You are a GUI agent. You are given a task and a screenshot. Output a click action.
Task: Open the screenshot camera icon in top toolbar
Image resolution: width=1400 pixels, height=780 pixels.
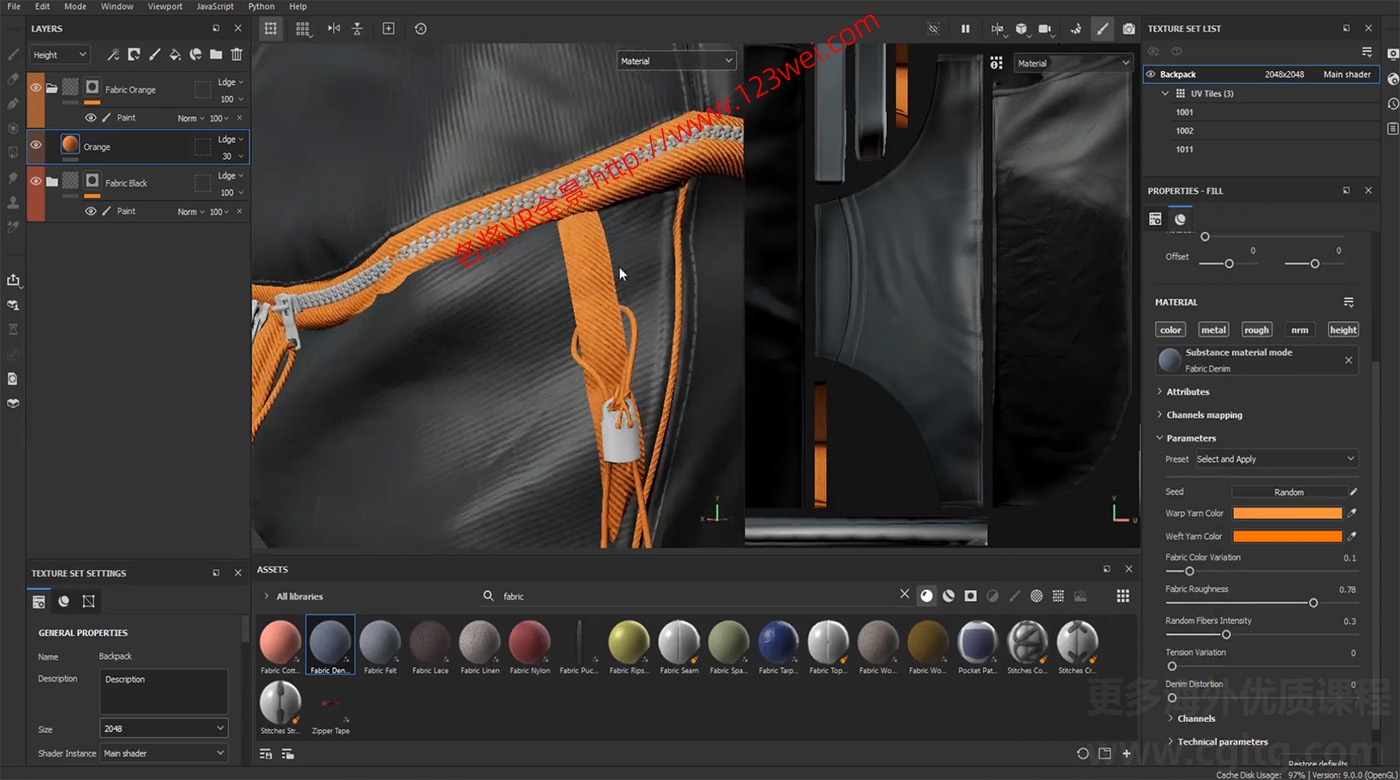coord(1129,29)
